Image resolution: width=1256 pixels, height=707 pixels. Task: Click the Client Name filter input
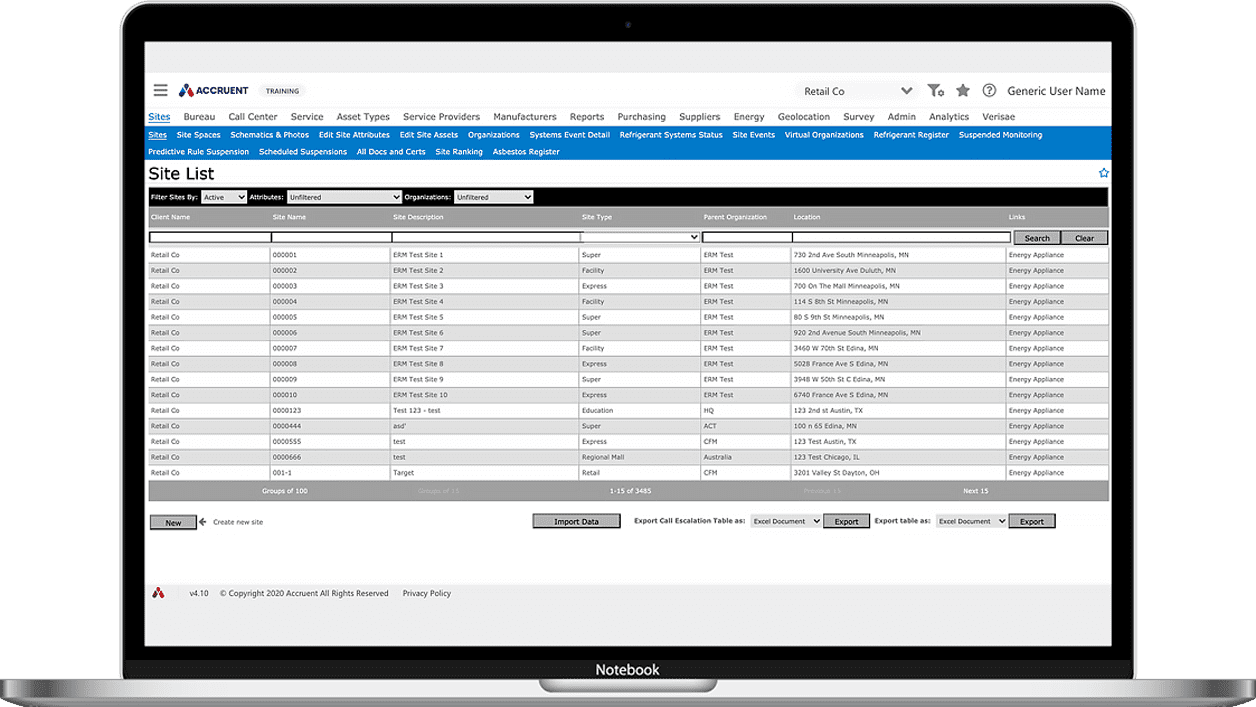pos(210,237)
